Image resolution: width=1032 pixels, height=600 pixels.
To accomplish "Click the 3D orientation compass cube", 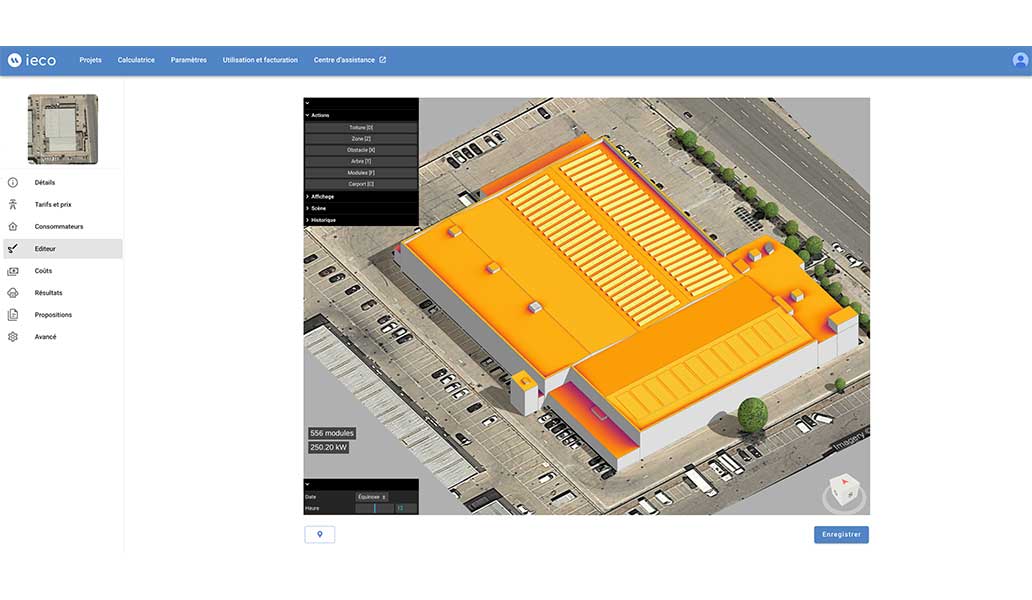I will [x=845, y=489].
